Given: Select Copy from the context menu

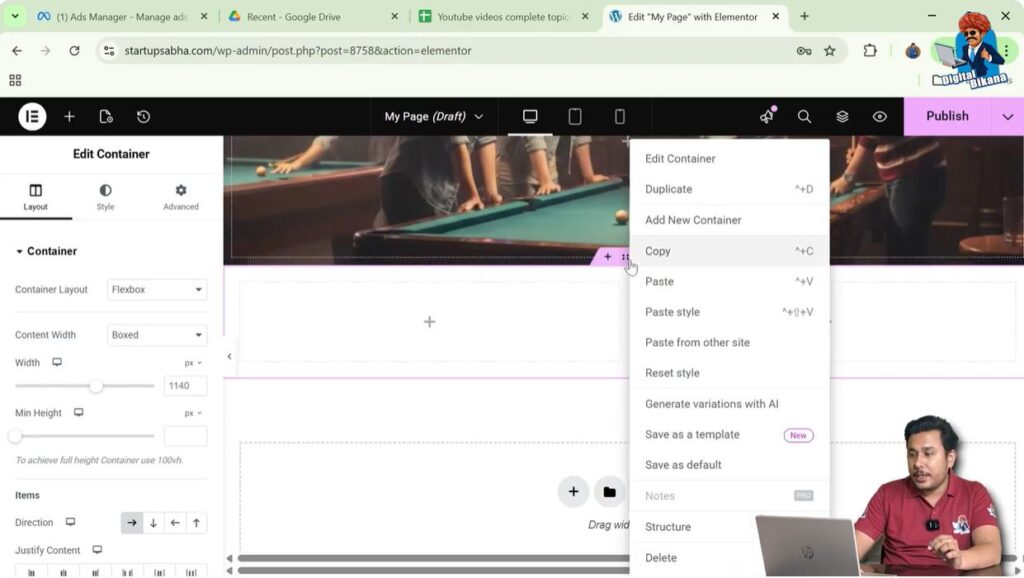Looking at the screenshot, I should [658, 251].
